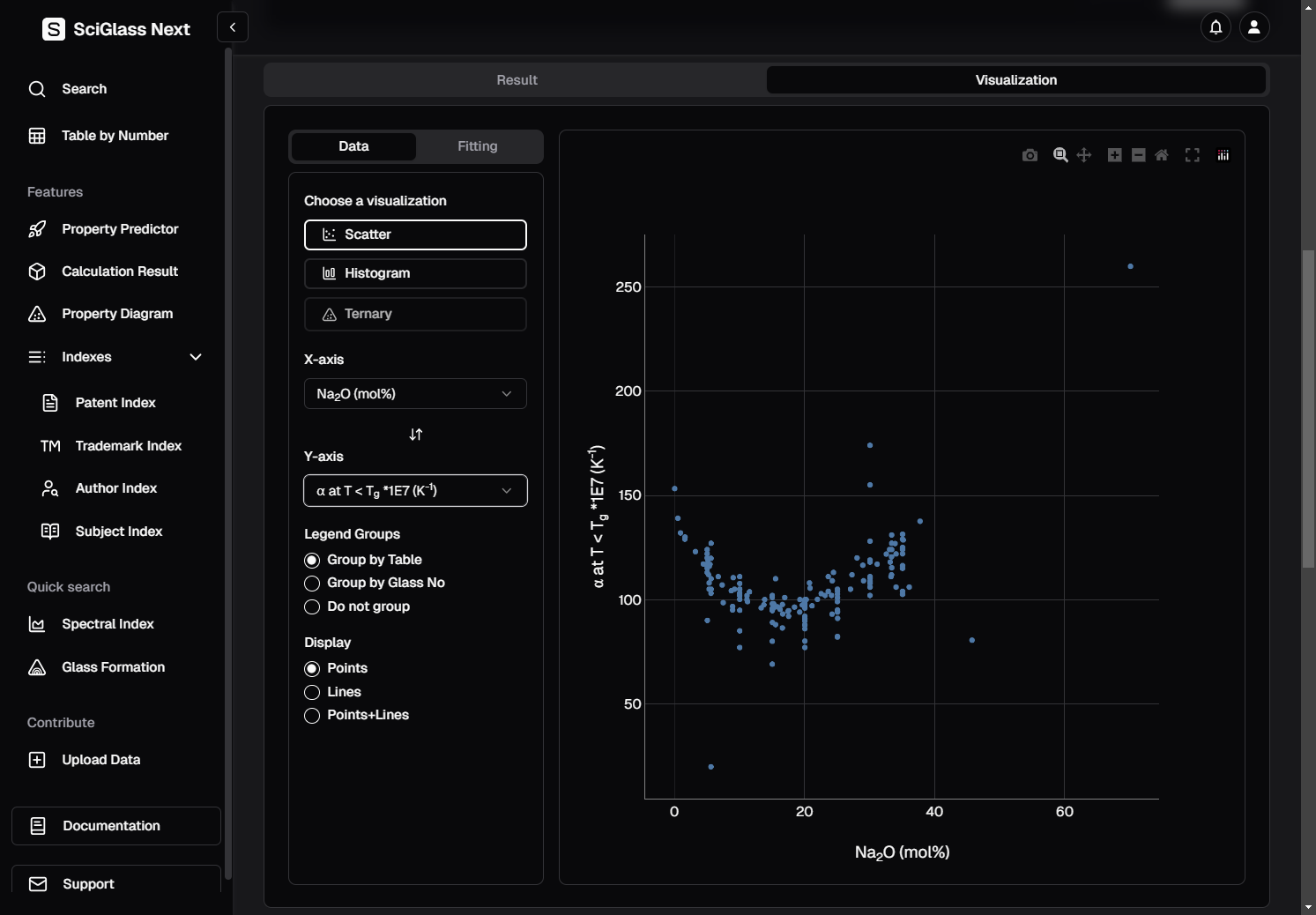Image resolution: width=1316 pixels, height=915 pixels.
Task: Click the zoom in plus icon
Action: [1114, 155]
